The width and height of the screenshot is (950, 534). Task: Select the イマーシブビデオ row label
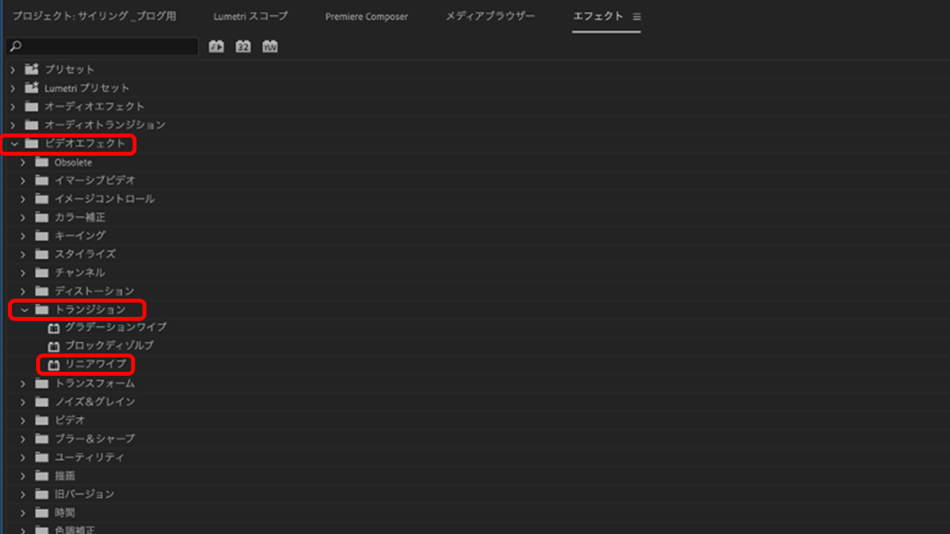[95, 180]
